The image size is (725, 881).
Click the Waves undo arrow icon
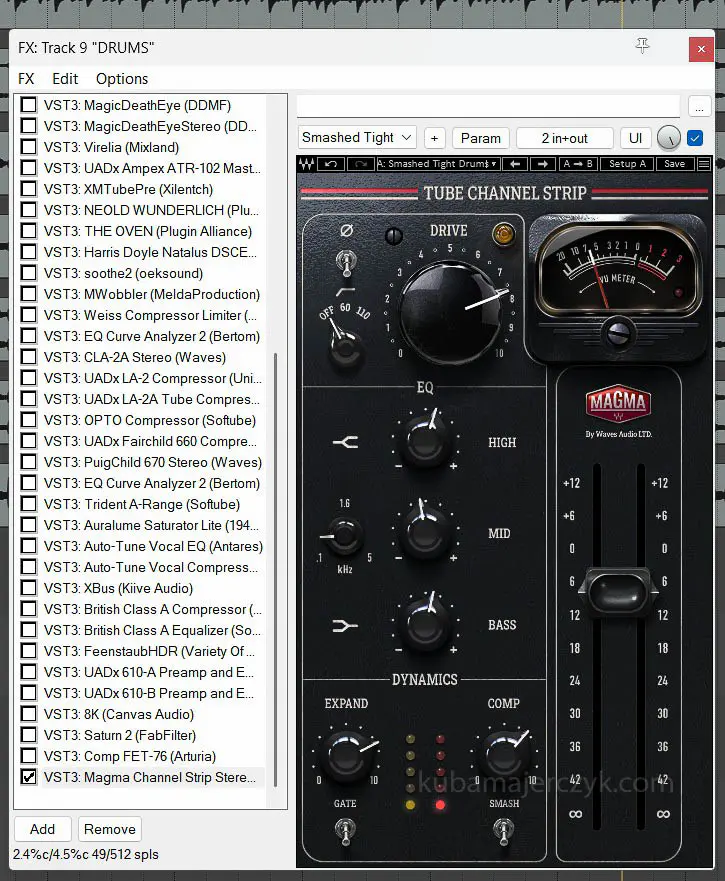[x=332, y=164]
